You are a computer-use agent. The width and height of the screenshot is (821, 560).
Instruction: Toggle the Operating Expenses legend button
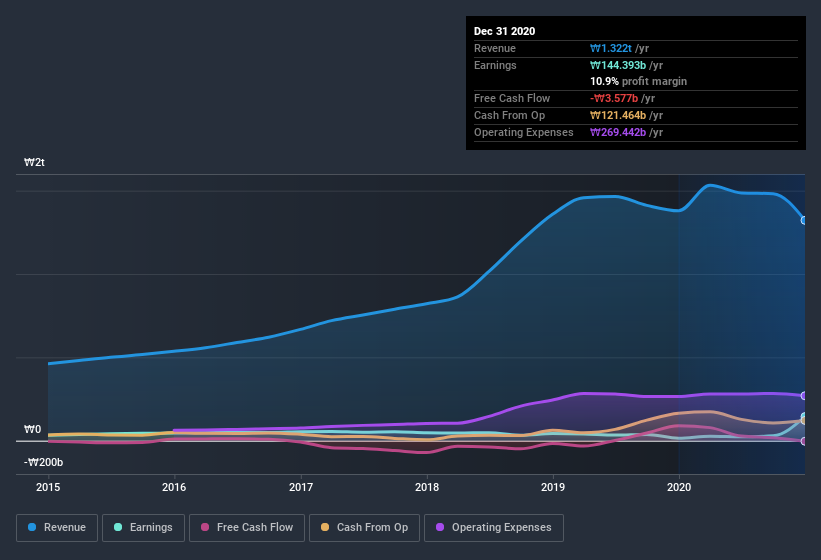(x=494, y=528)
